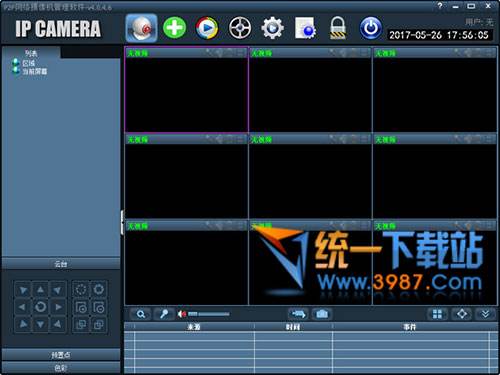Select the center camera video pane
Image resolution: width=500 pixels, height=375 pixels.
pyautogui.click(x=310, y=176)
